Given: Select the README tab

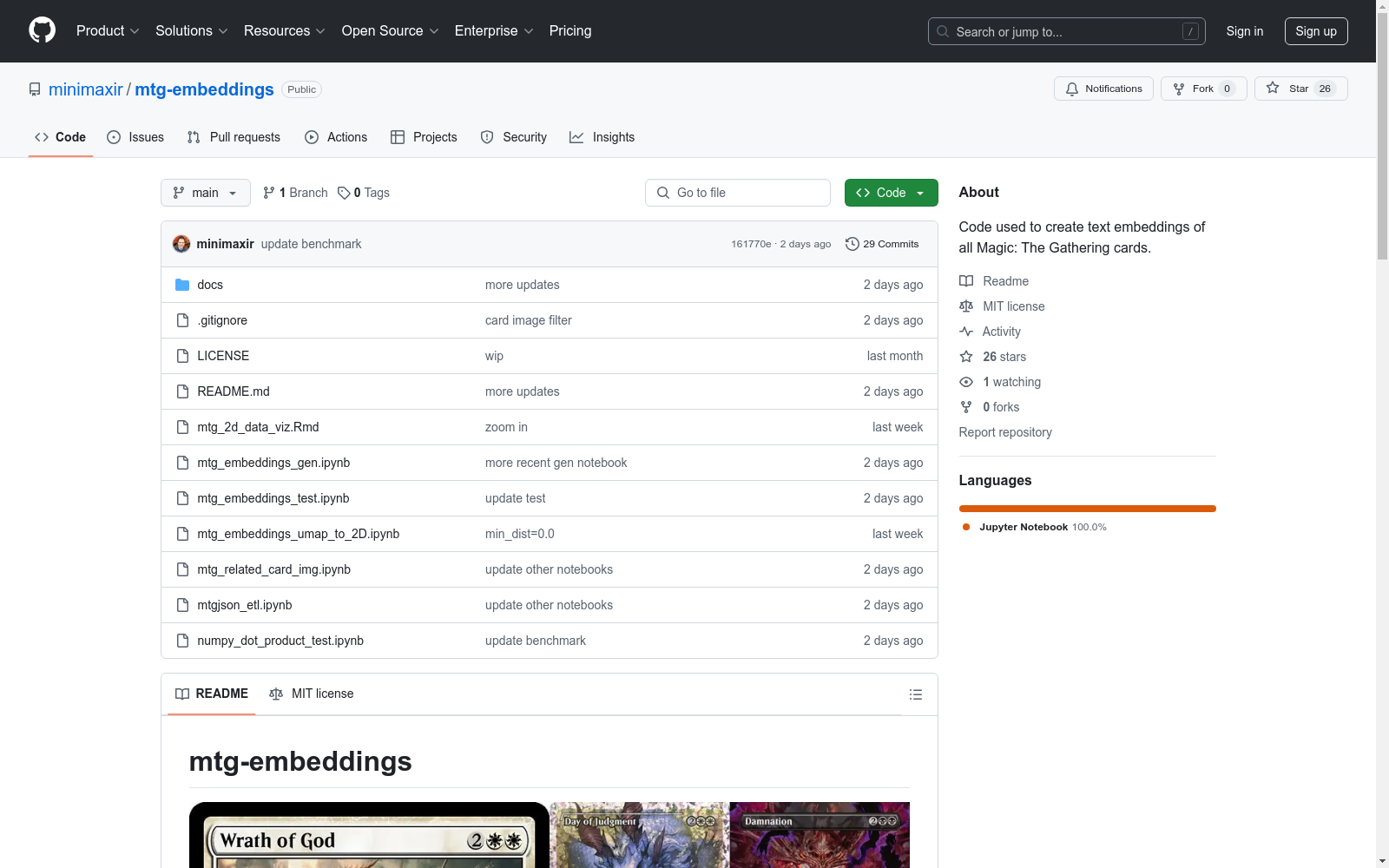Looking at the screenshot, I should point(212,694).
